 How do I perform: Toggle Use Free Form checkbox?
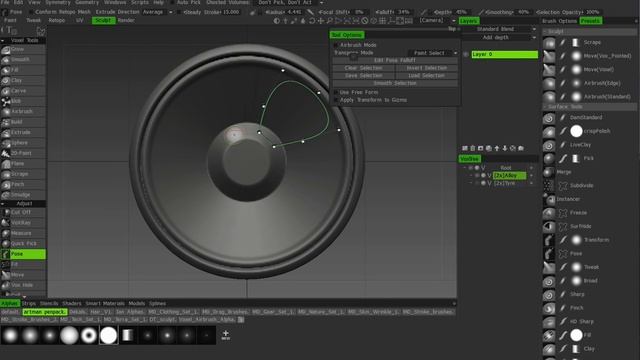pyautogui.click(x=336, y=93)
